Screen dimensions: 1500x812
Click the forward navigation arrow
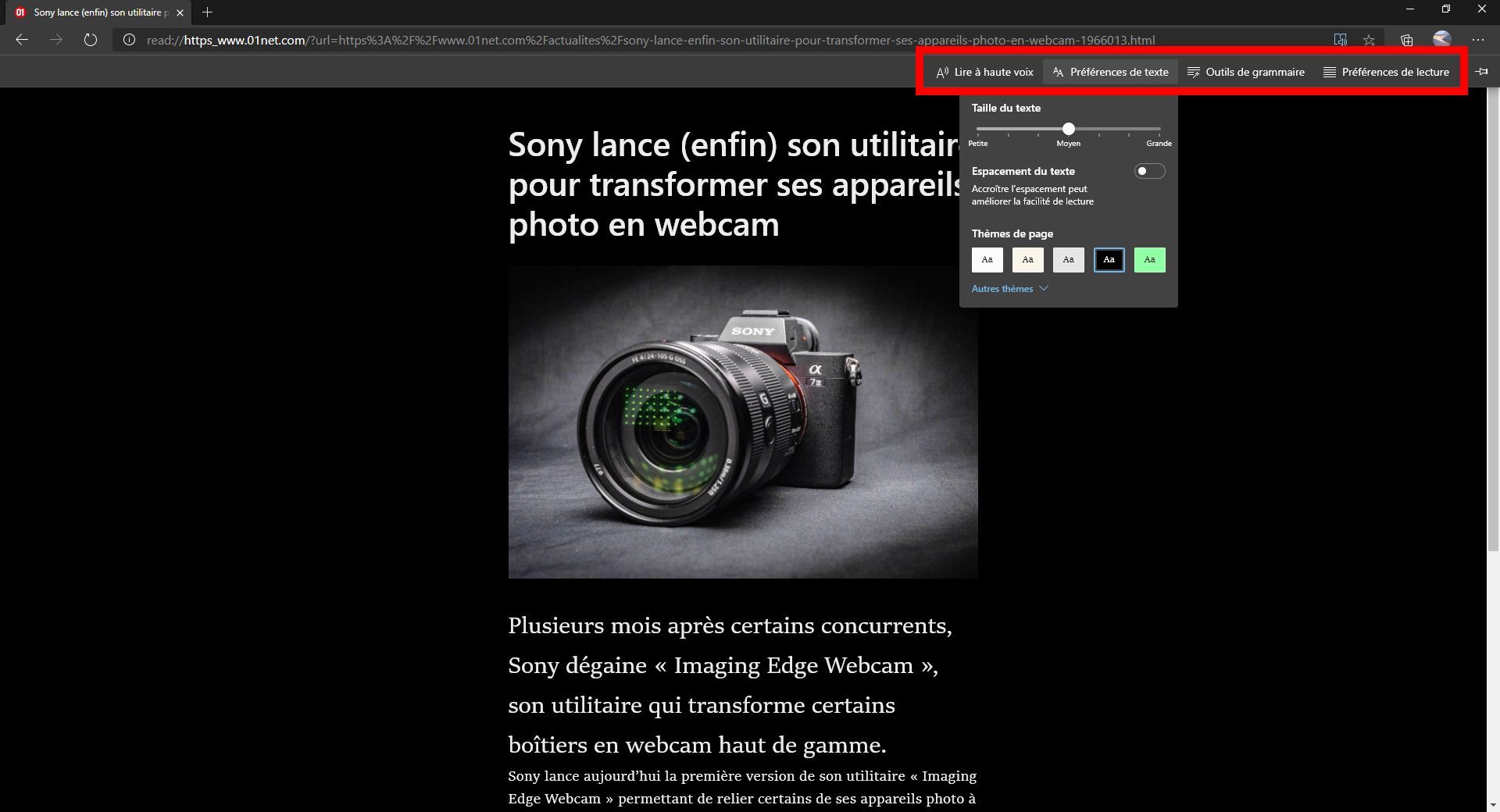(56, 40)
